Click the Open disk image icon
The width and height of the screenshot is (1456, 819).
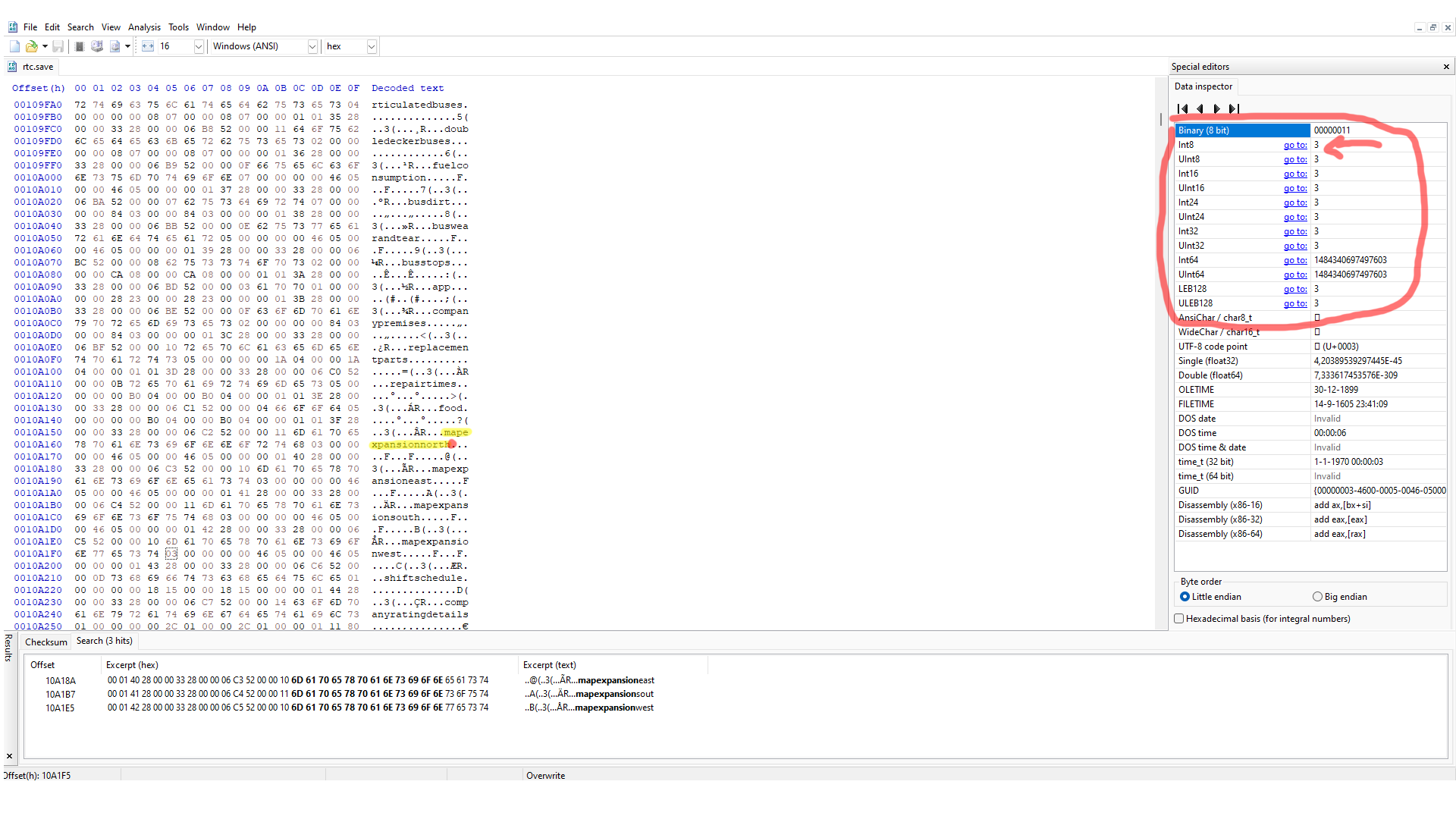tap(115, 46)
